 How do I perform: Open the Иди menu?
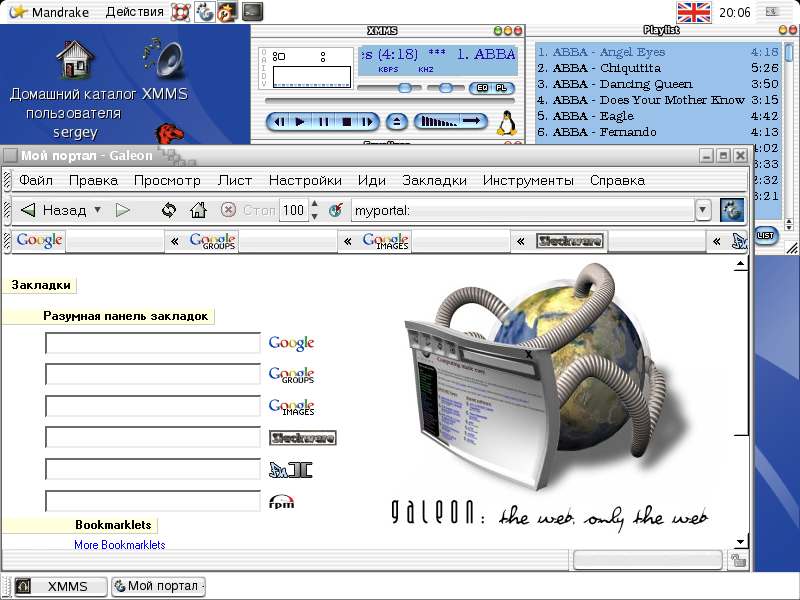(x=371, y=181)
